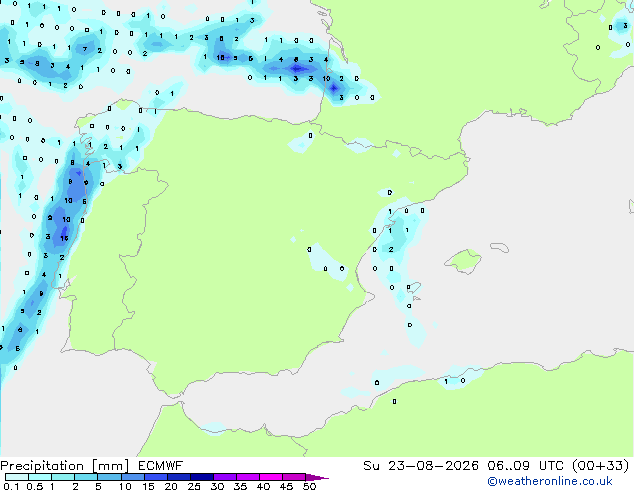Click the 10 to 15 mm legend swatch
The image size is (634, 490).
point(133,477)
